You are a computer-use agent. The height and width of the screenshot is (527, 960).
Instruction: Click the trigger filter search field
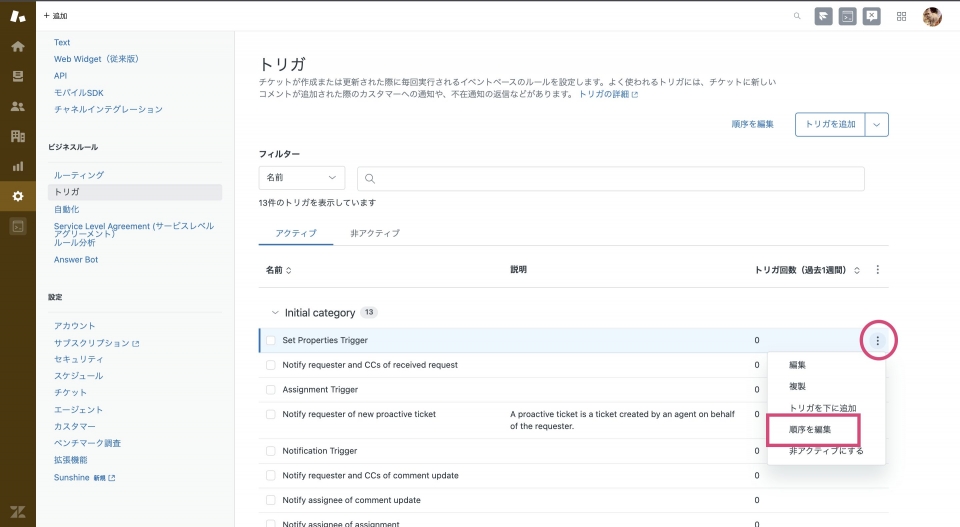610,178
